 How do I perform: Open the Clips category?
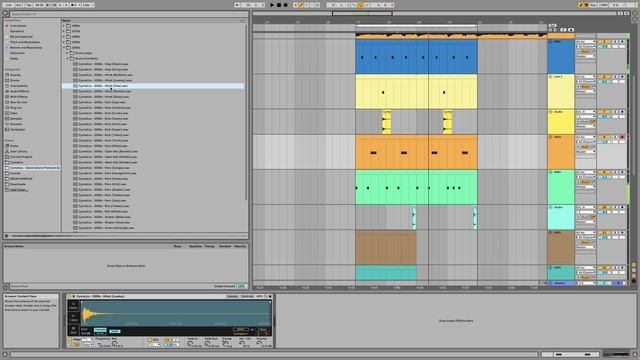(14, 113)
